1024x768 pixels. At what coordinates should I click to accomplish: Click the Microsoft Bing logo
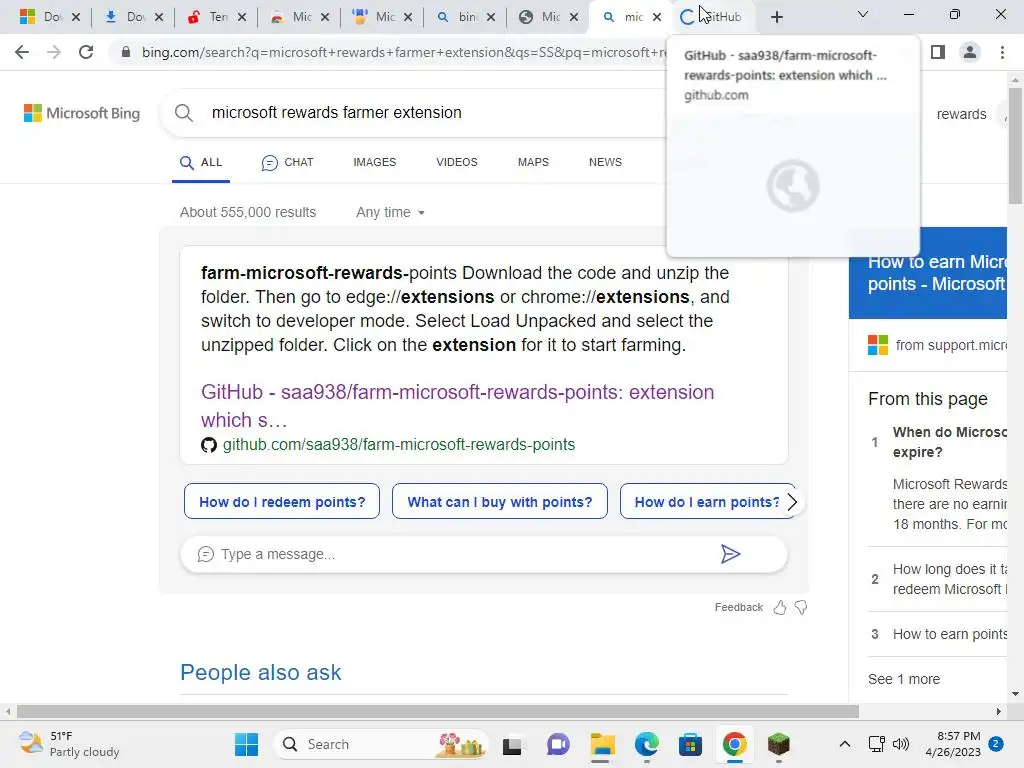(82, 113)
